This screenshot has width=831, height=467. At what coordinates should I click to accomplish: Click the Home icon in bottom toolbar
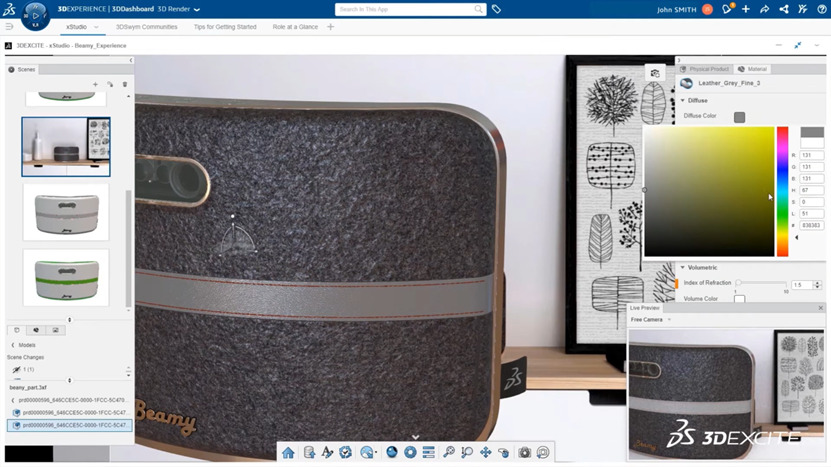click(288, 452)
